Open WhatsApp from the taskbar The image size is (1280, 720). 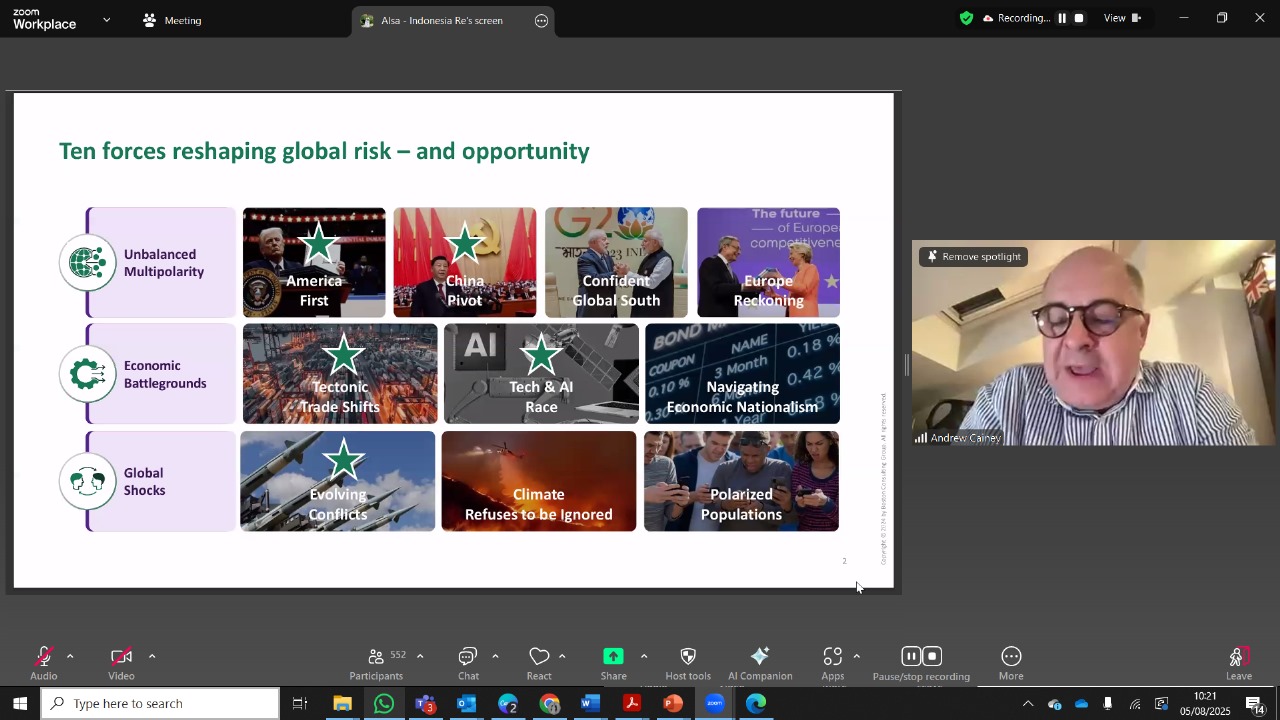[x=384, y=704]
